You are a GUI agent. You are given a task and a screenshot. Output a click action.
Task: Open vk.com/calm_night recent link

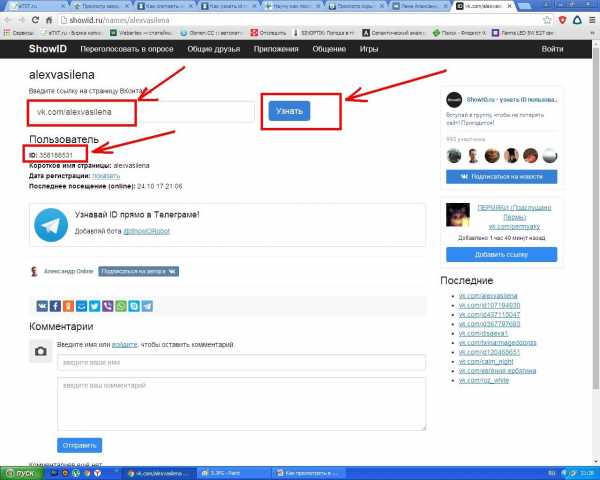486,362
